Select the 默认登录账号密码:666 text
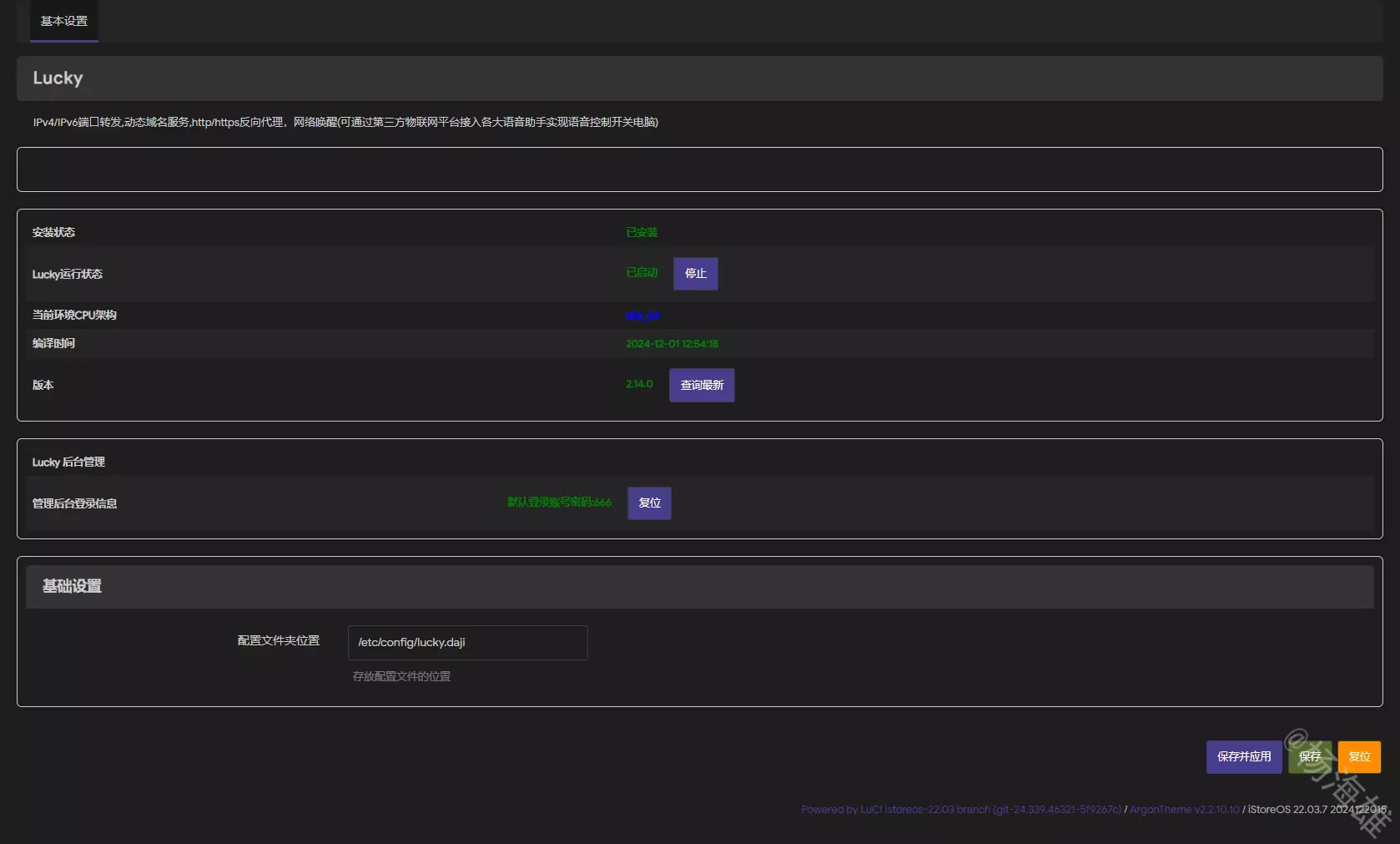 coord(559,503)
